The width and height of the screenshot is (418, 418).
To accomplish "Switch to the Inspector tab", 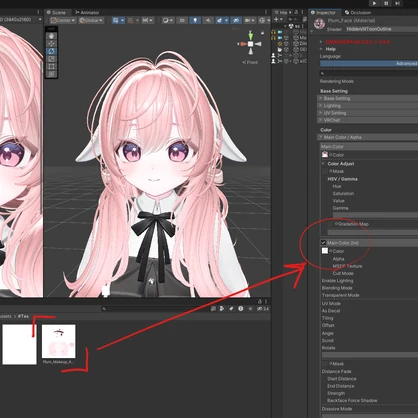I will (x=323, y=12).
